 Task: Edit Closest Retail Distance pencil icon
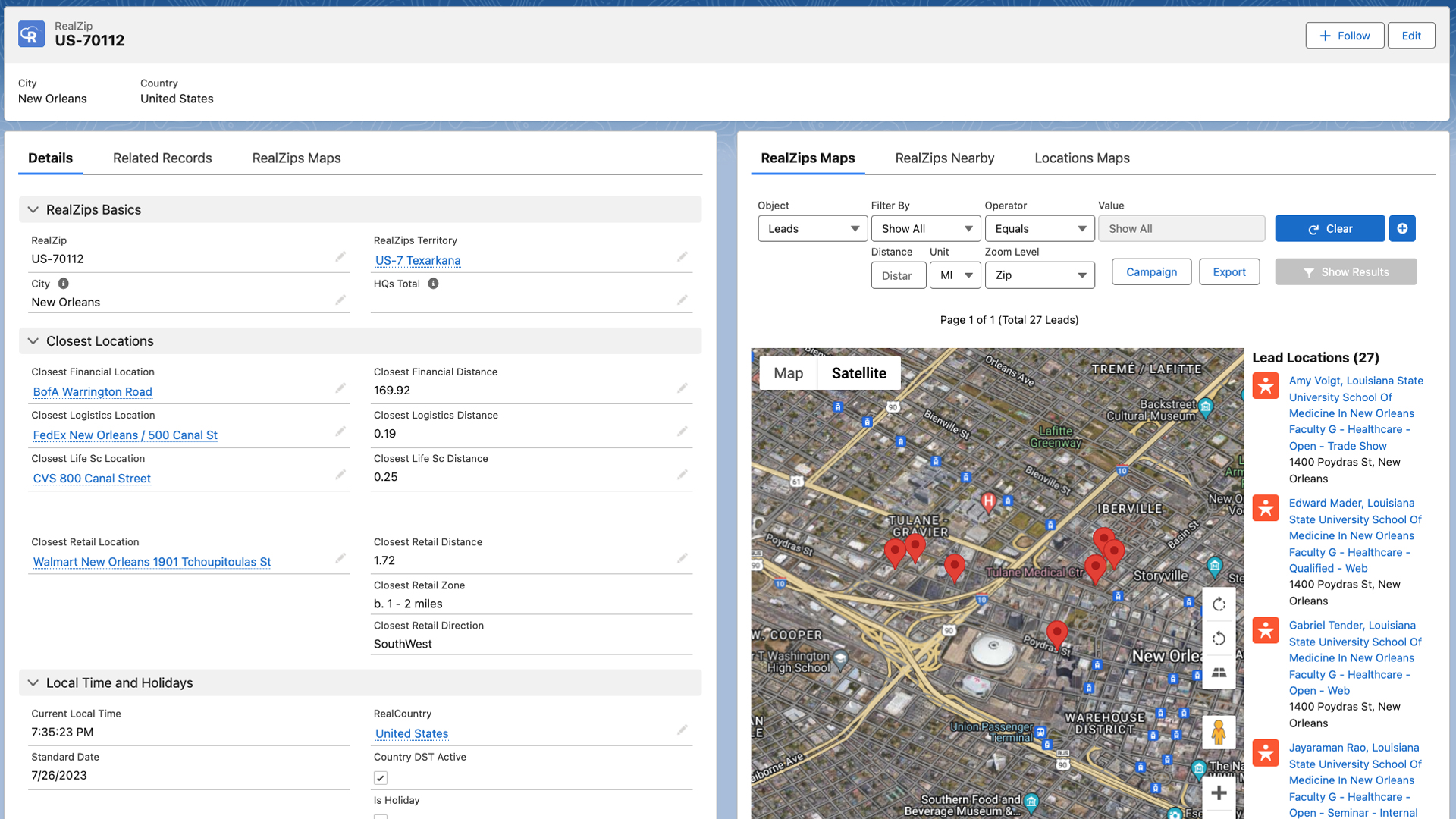[682, 558]
